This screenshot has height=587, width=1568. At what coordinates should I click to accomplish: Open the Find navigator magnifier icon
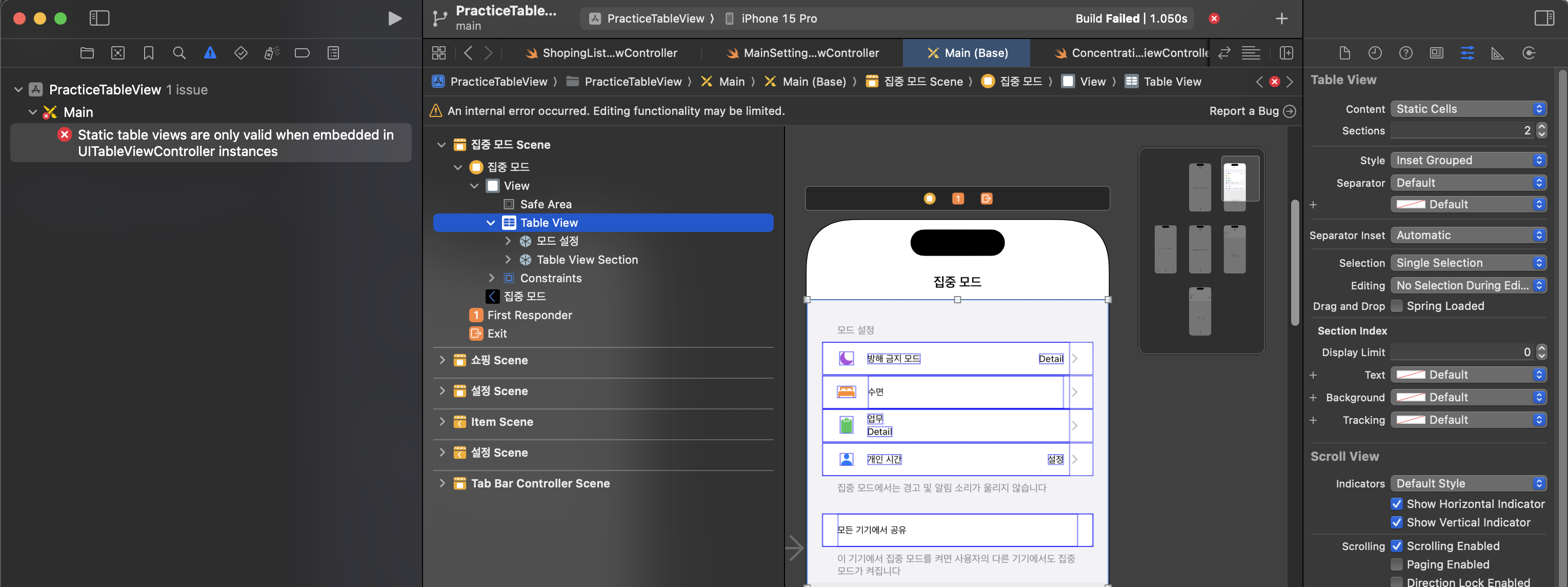[179, 53]
